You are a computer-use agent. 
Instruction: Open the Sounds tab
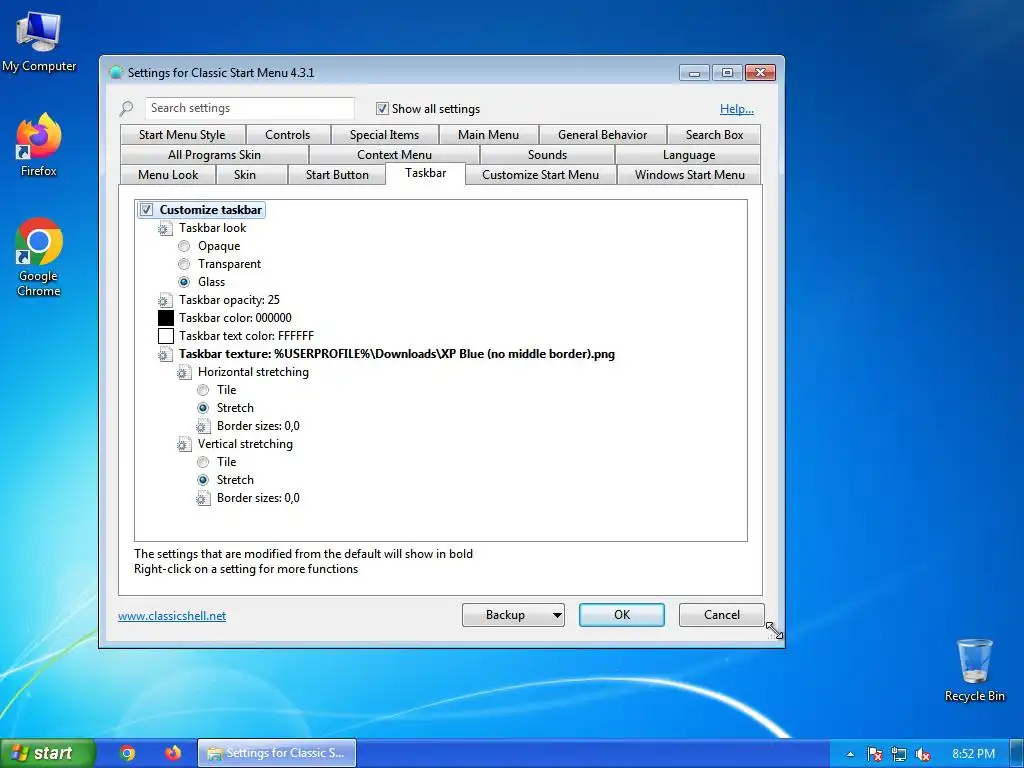[x=547, y=155]
